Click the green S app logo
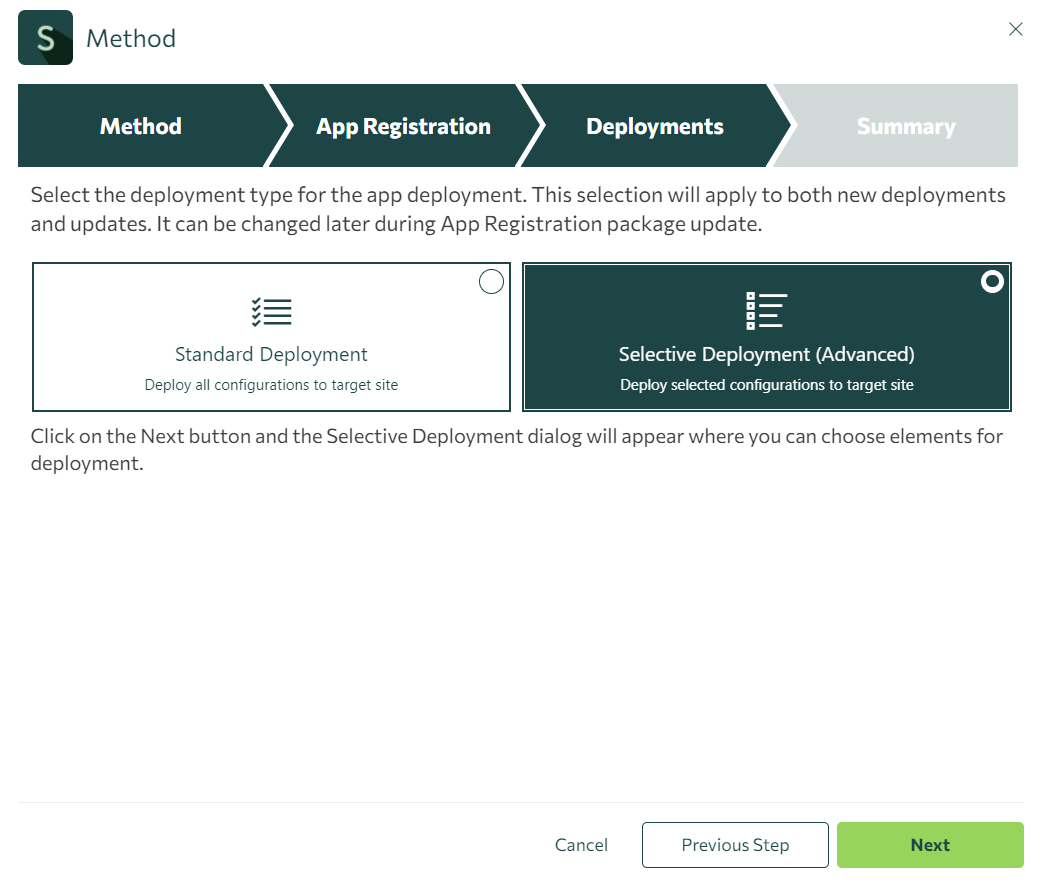The height and width of the screenshot is (889, 1042). tap(45, 38)
